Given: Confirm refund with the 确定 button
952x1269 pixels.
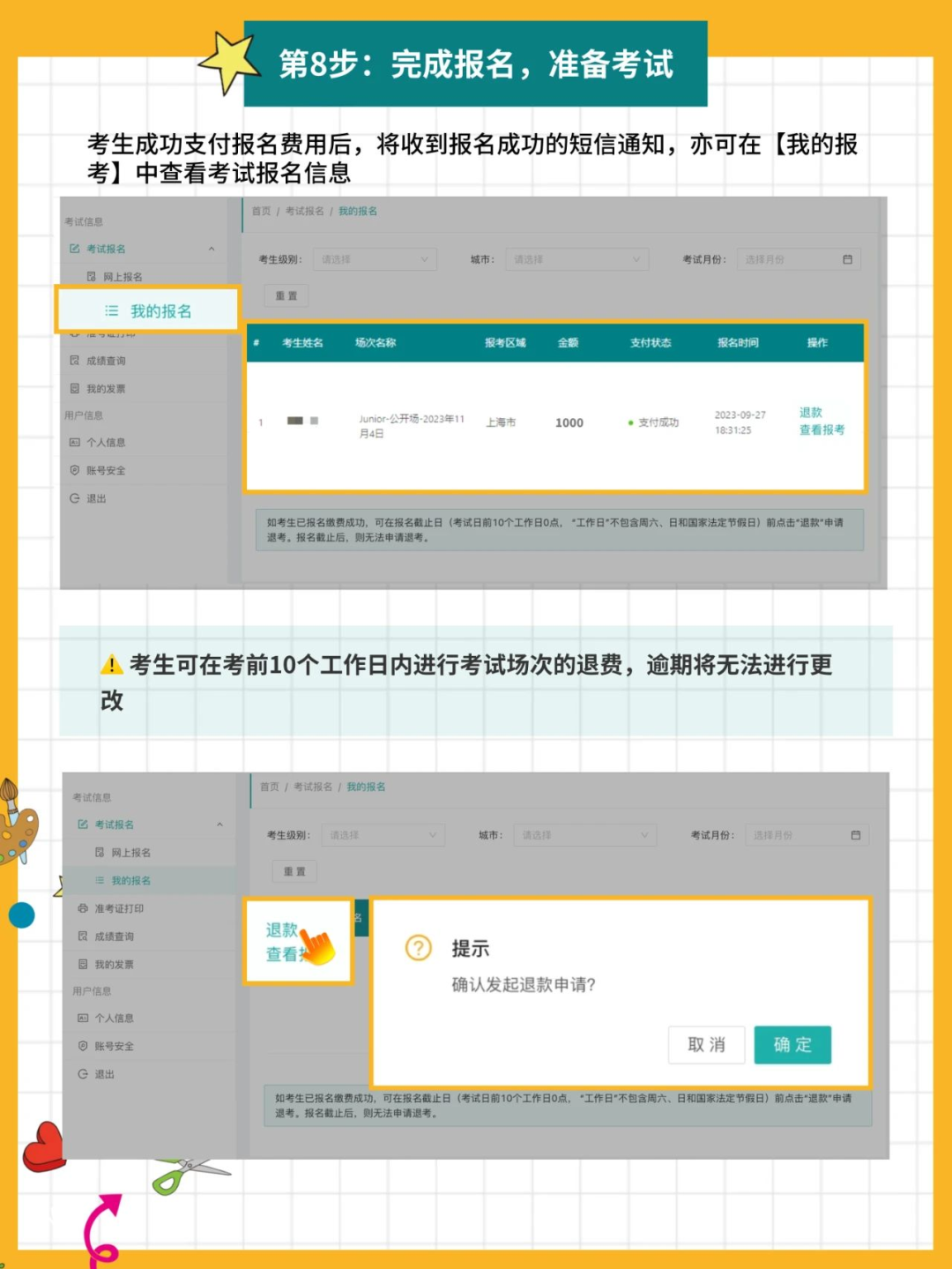Looking at the screenshot, I should [x=792, y=1045].
